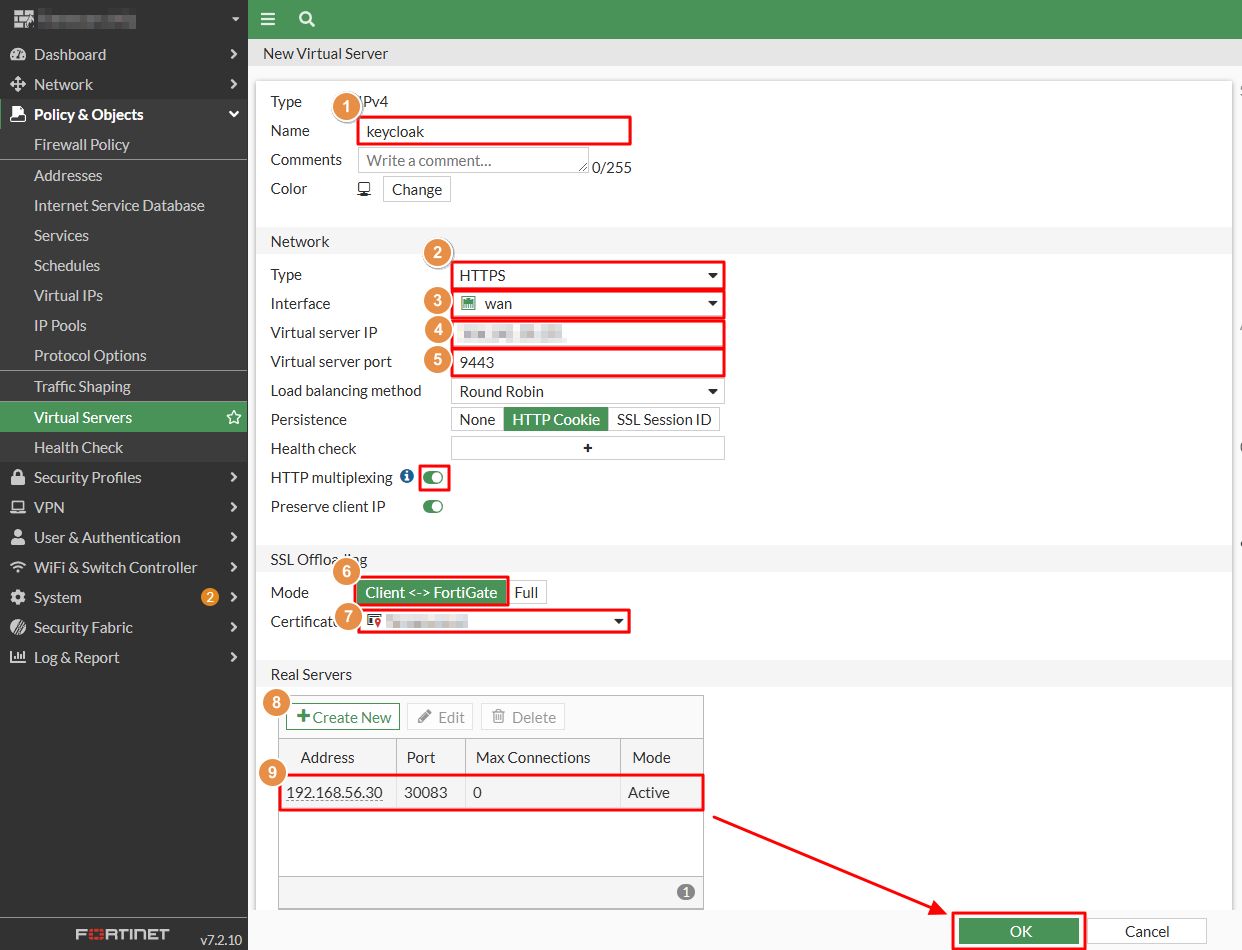Click the VPN monitor icon
1242x950 pixels.
[x=17, y=507]
